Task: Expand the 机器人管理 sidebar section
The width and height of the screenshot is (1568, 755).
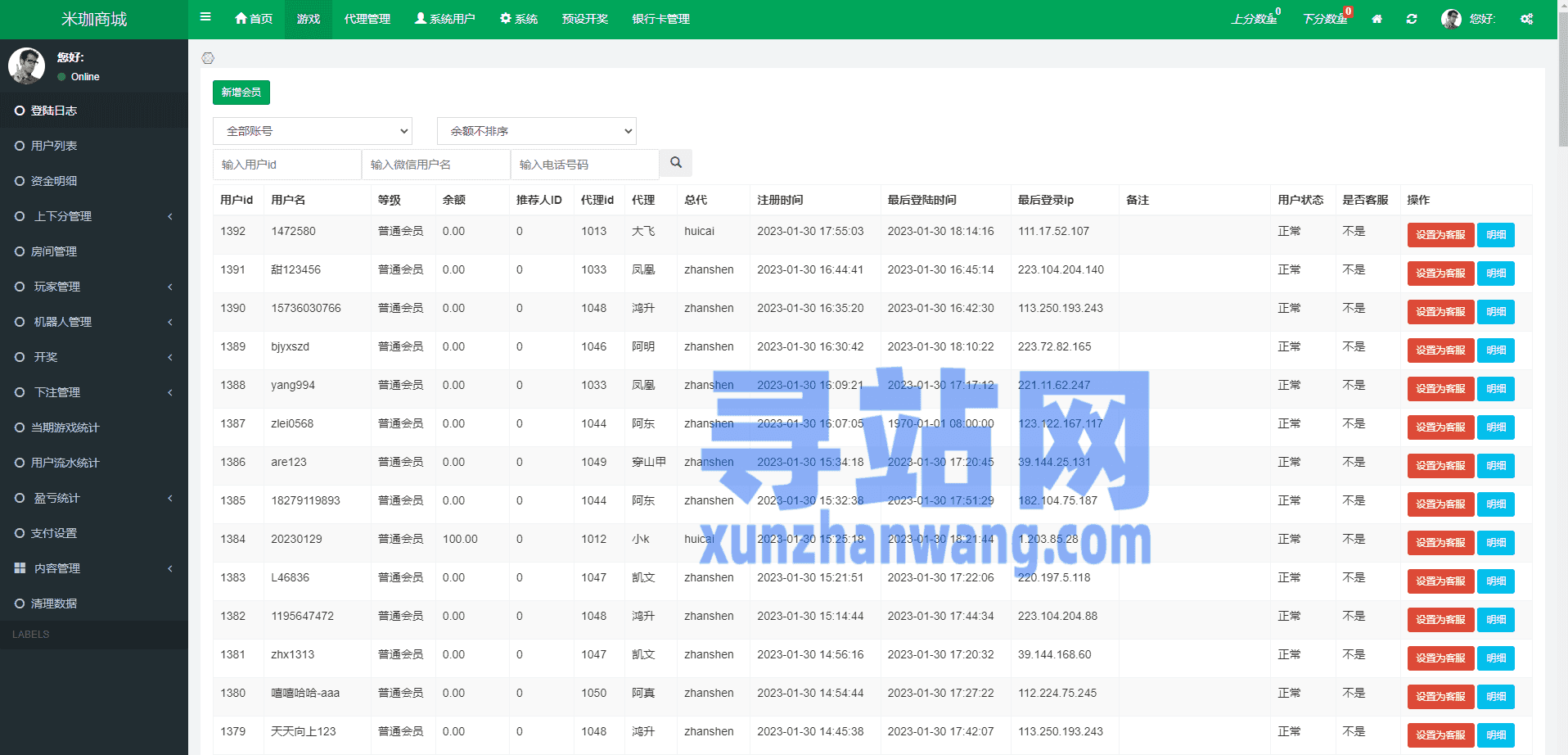Action: (x=94, y=322)
